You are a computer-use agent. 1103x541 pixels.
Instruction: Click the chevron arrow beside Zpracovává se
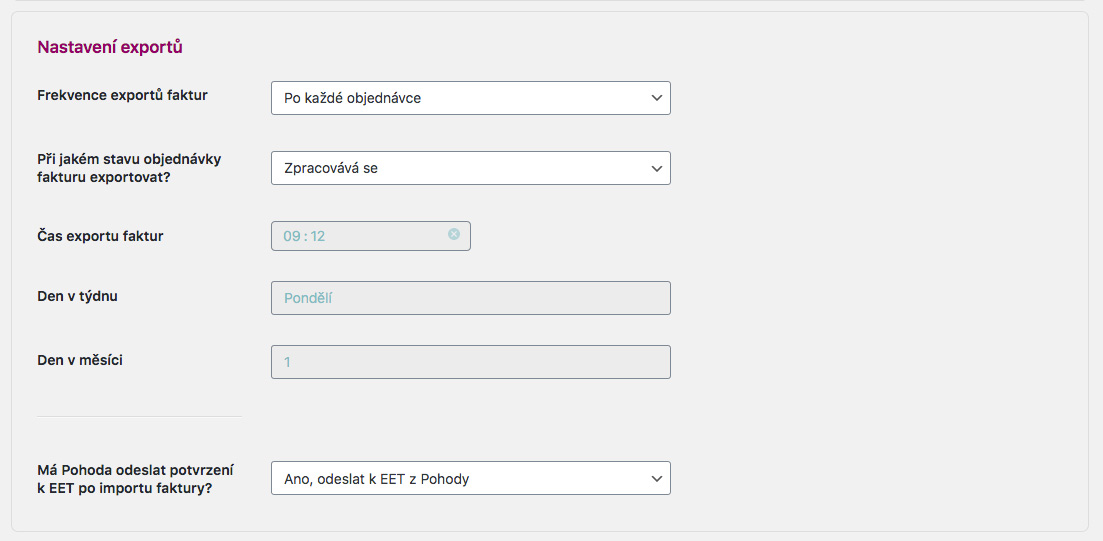click(656, 168)
